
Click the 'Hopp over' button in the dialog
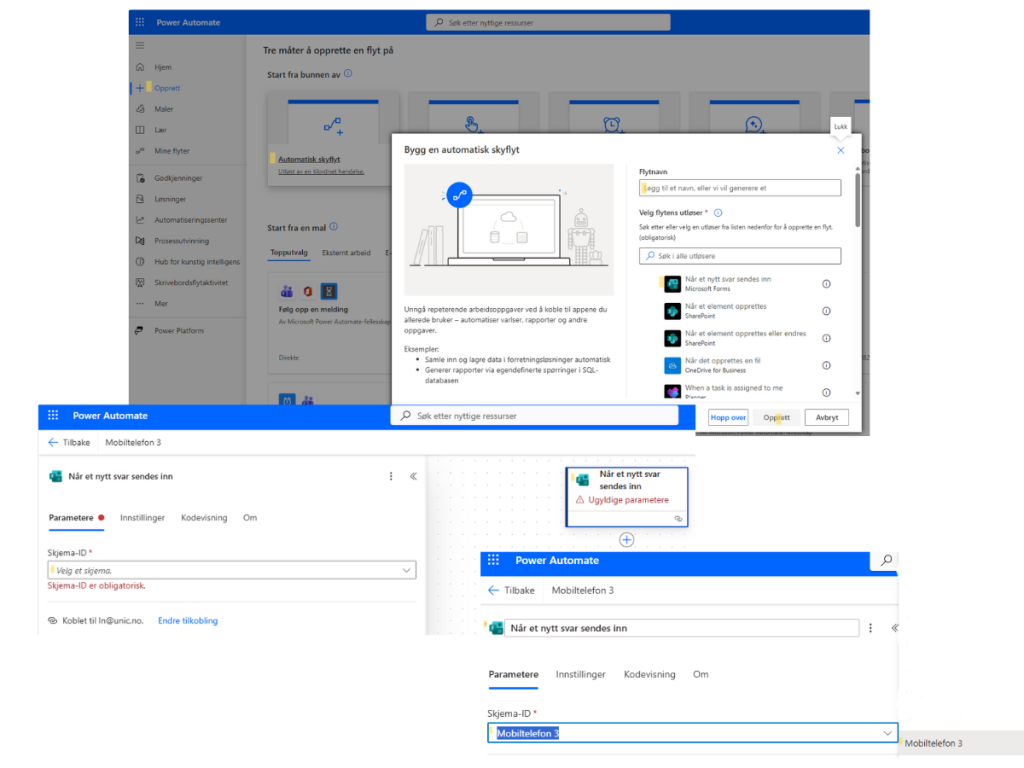[x=727, y=418]
